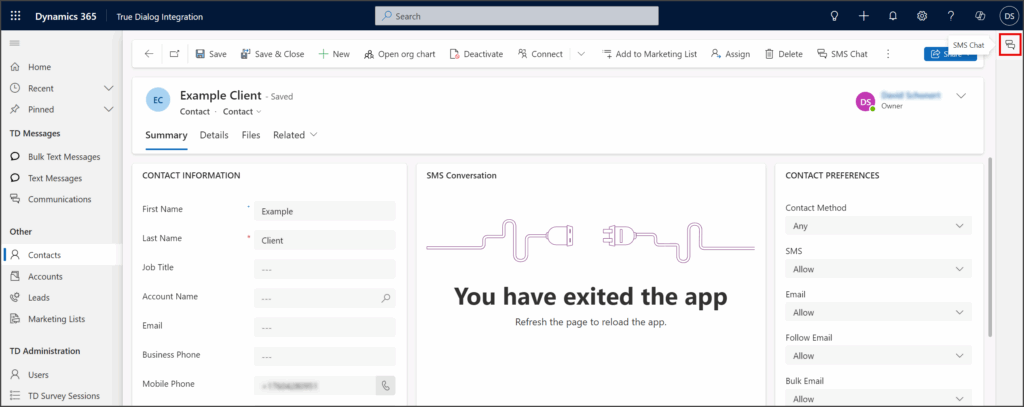
Task: Open the Follow Email dropdown
Action: [878, 355]
